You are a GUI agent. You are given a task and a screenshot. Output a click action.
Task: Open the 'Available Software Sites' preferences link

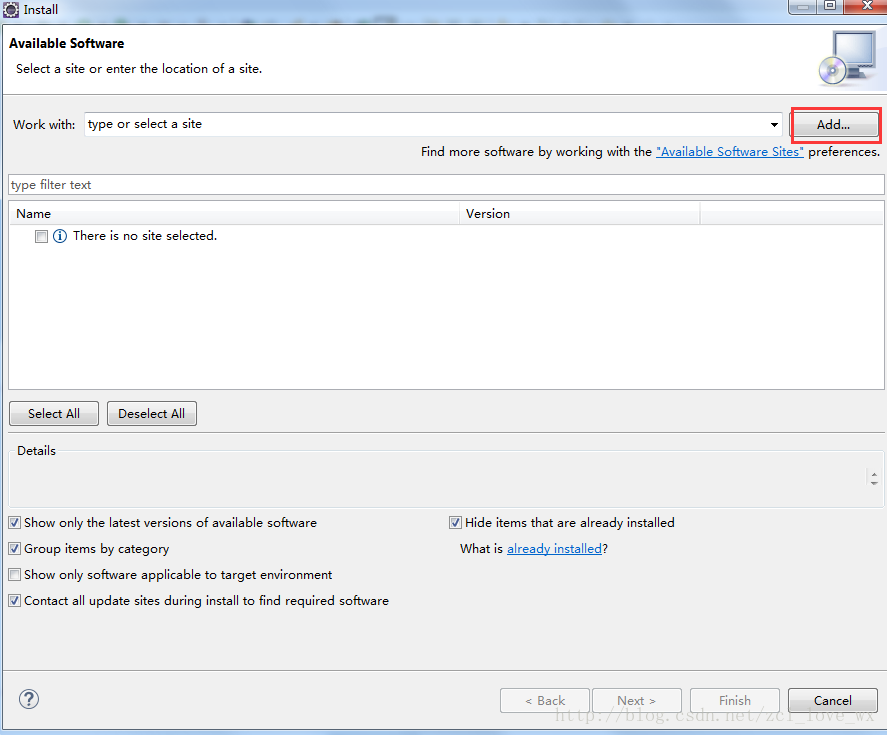729,152
